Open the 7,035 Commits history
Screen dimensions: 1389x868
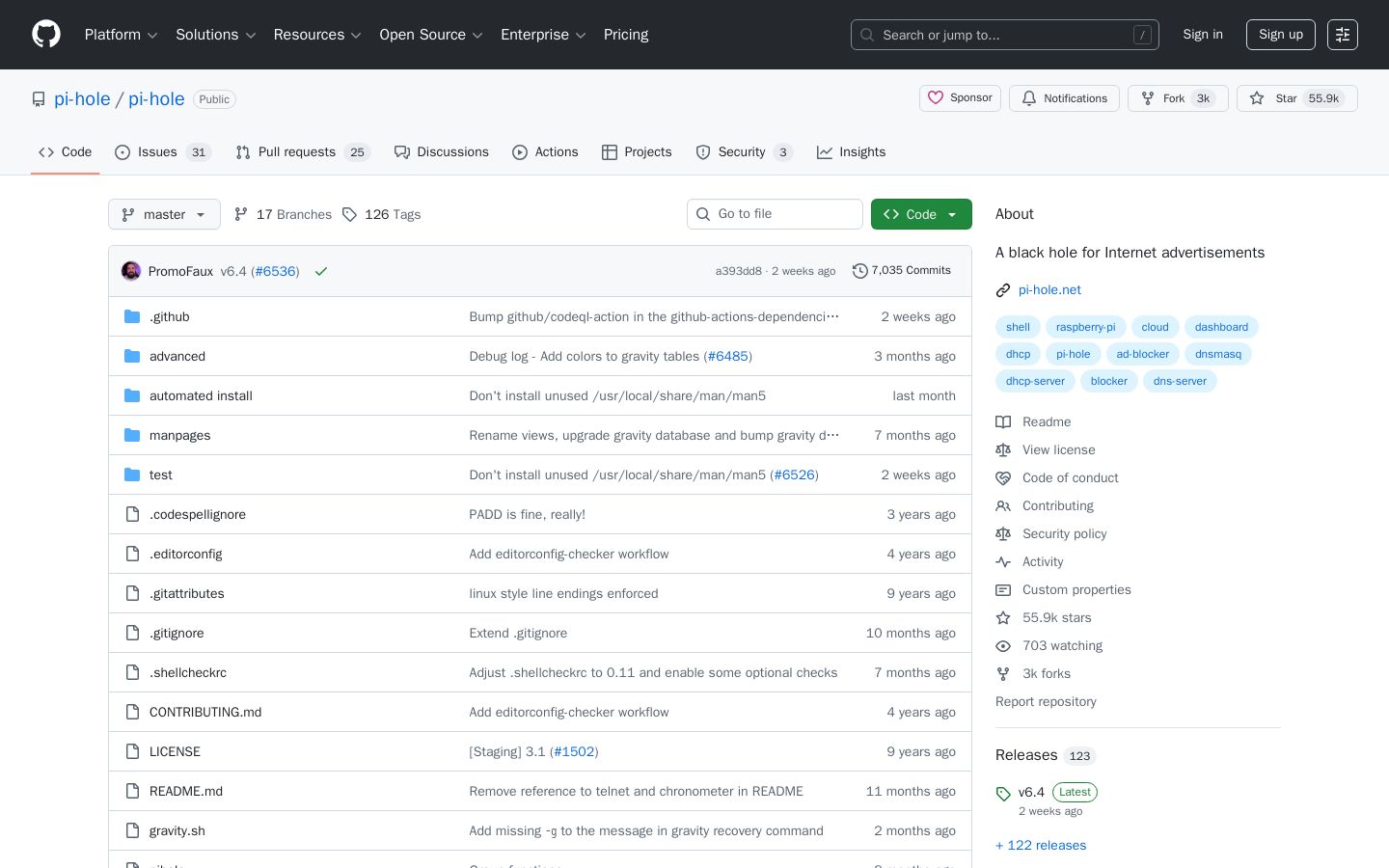(x=902, y=271)
